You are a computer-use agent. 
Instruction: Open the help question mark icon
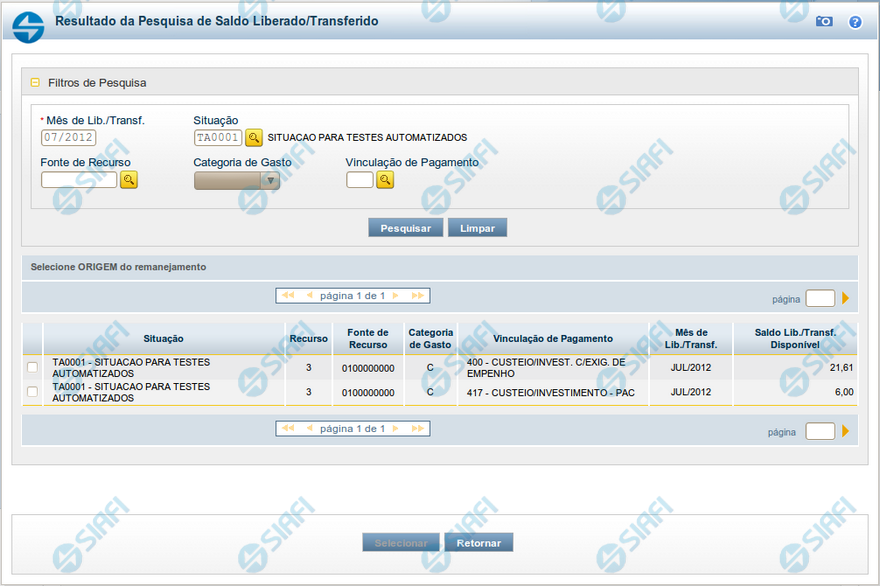click(855, 21)
